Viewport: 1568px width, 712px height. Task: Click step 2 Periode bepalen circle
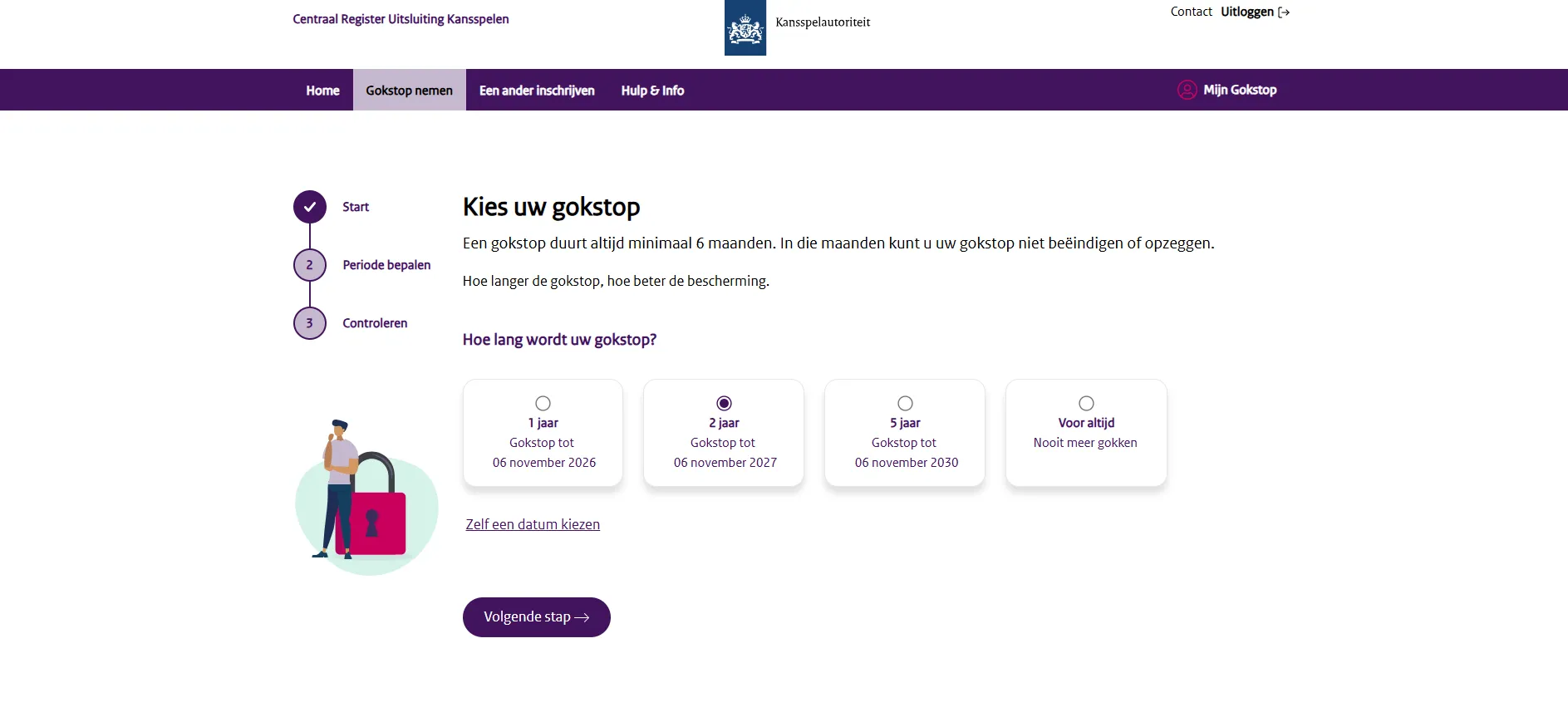(x=309, y=265)
